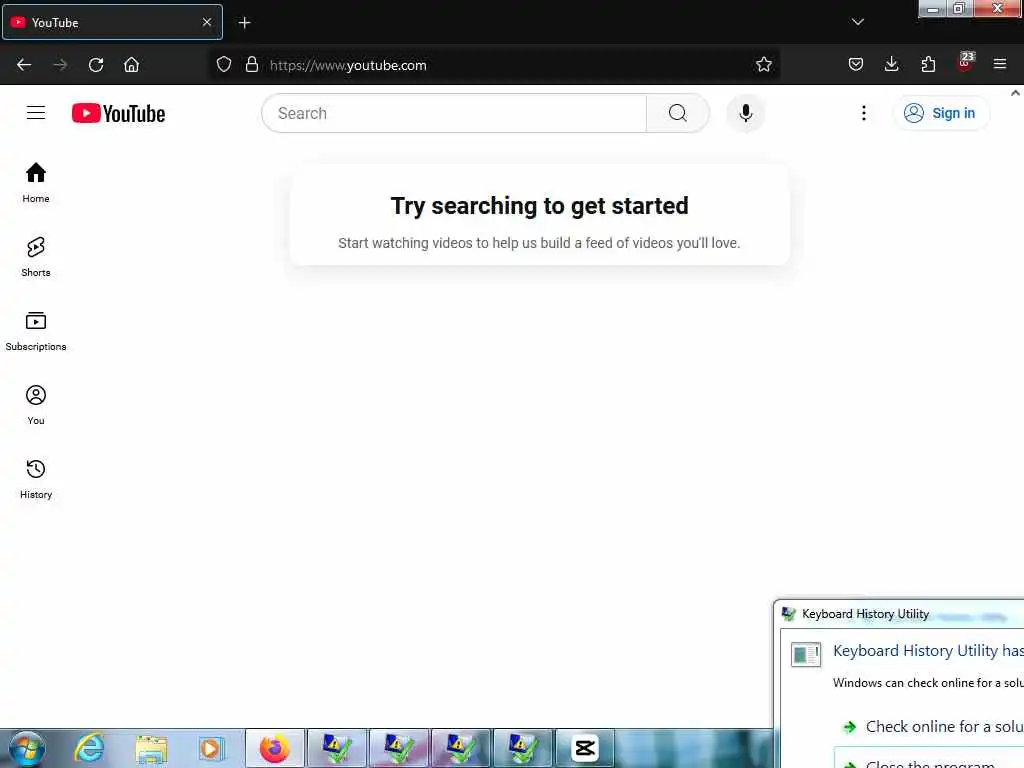Open tracking protection shield icon
Image resolution: width=1024 pixels, height=768 pixels.
(224, 65)
